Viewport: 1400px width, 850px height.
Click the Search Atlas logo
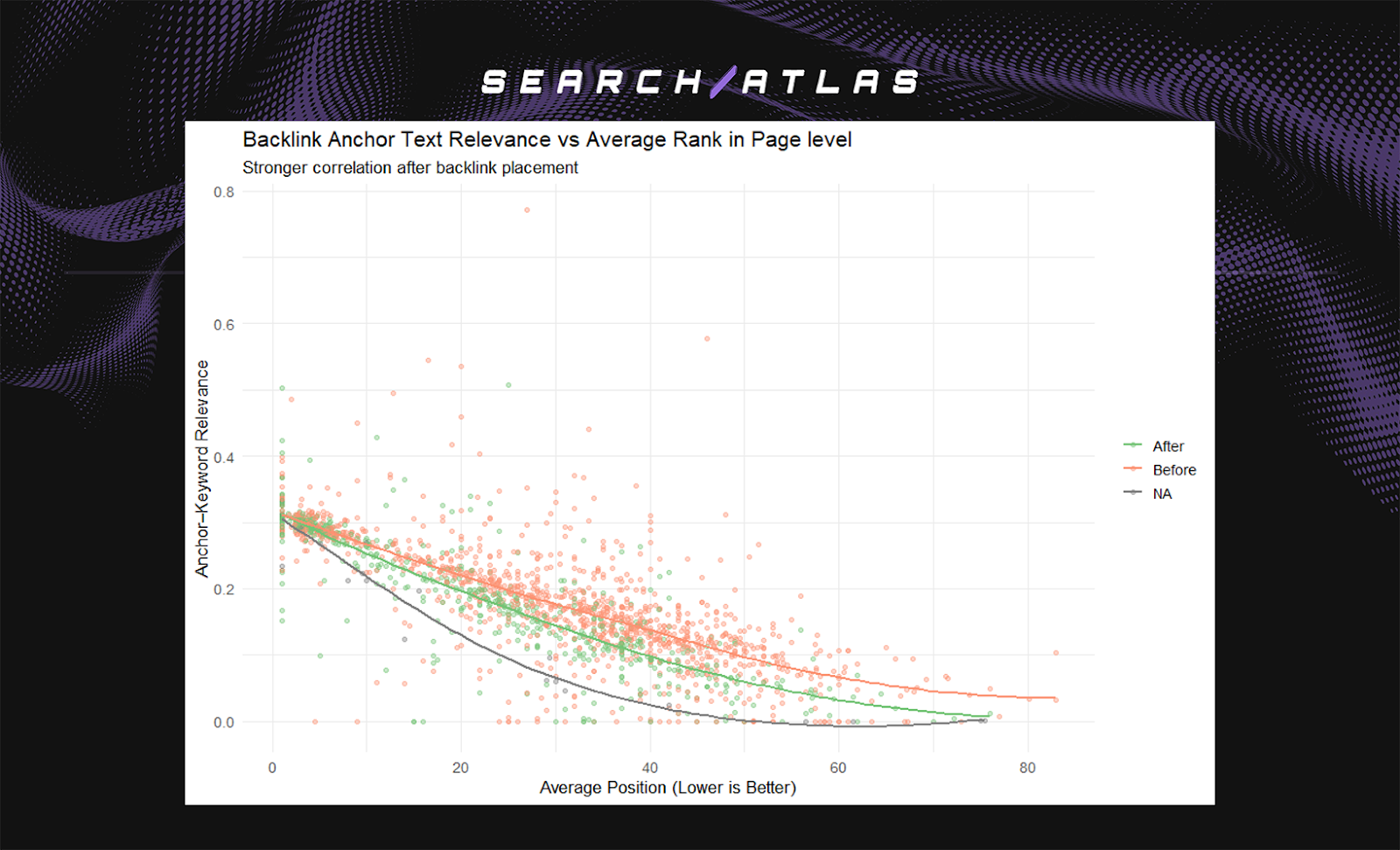[x=700, y=81]
